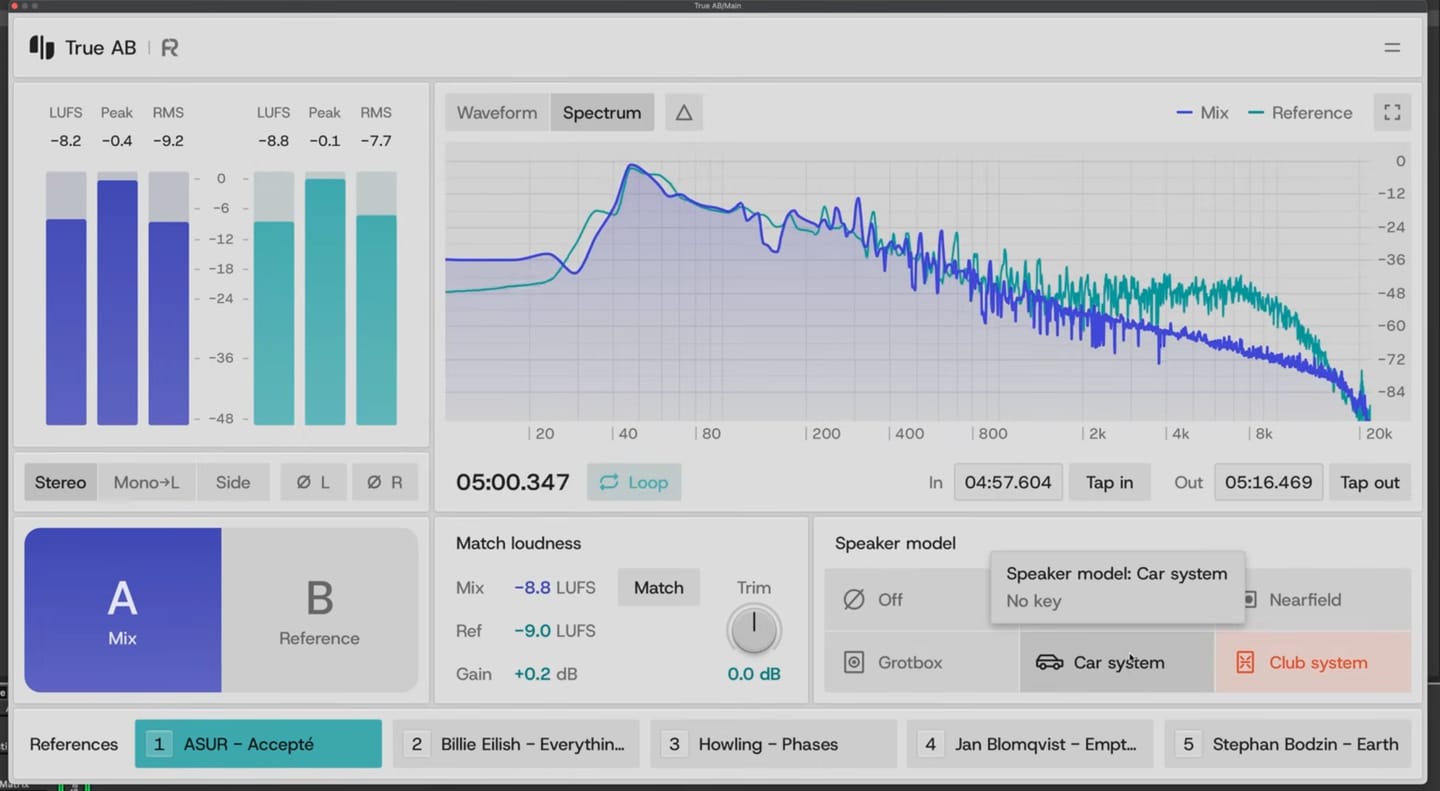Select the Club system speaker model
The width and height of the screenshot is (1440, 791).
coord(1313,662)
